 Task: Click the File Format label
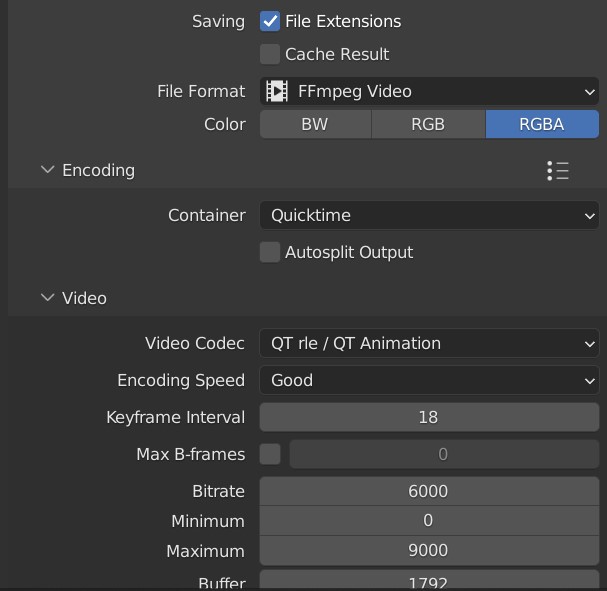[x=201, y=91]
